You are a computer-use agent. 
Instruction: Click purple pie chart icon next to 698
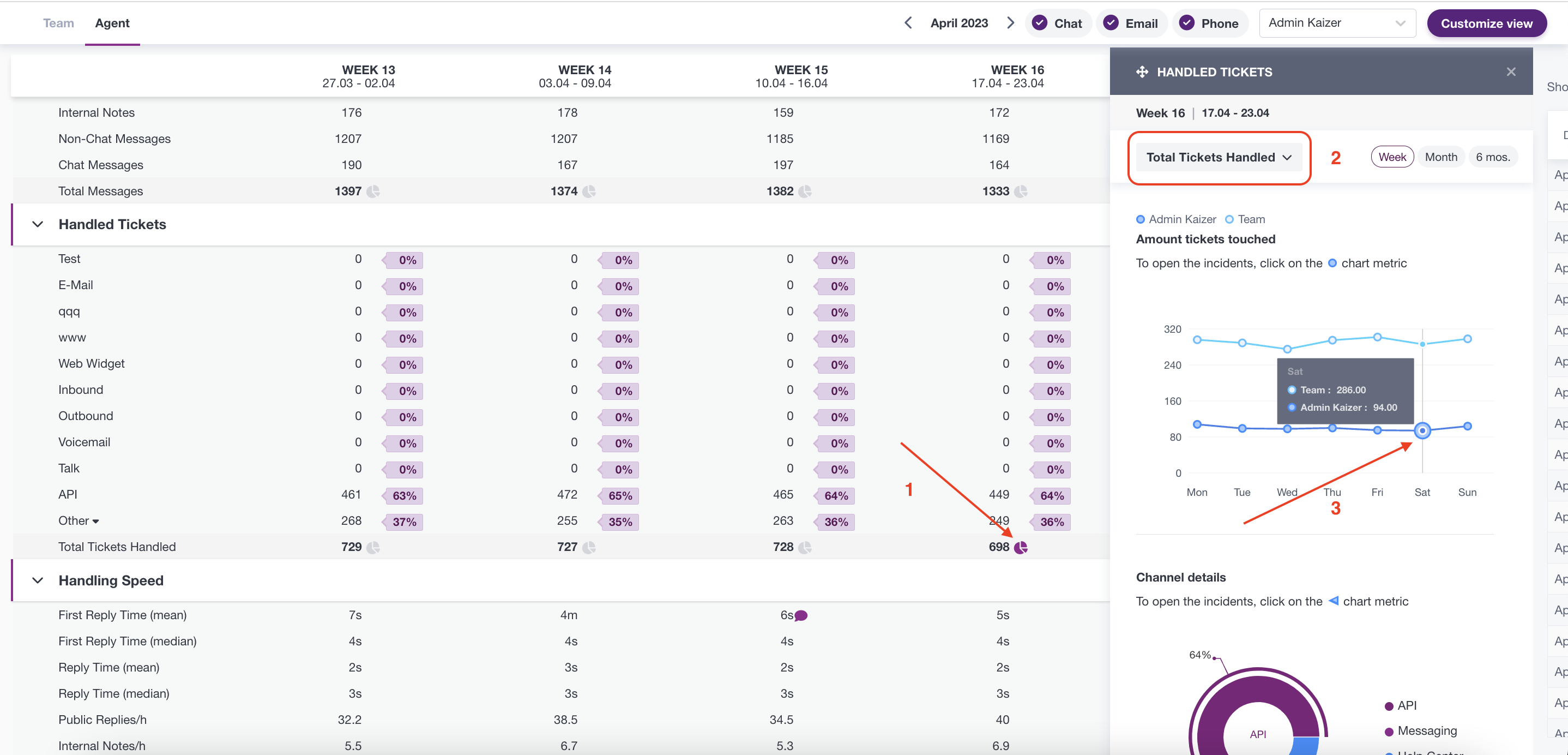(x=1021, y=547)
